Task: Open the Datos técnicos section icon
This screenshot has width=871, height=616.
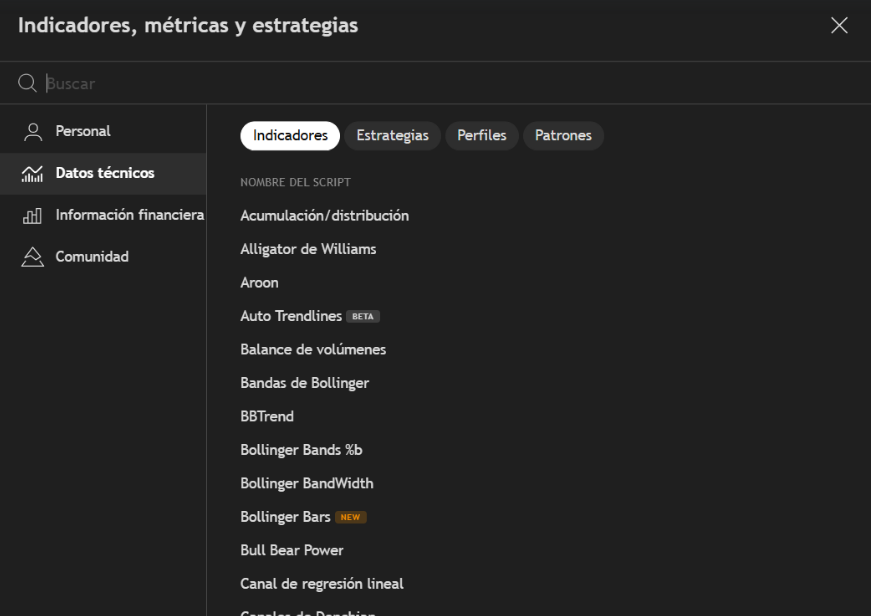Action: pyautogui.click(x=31, y=173)
